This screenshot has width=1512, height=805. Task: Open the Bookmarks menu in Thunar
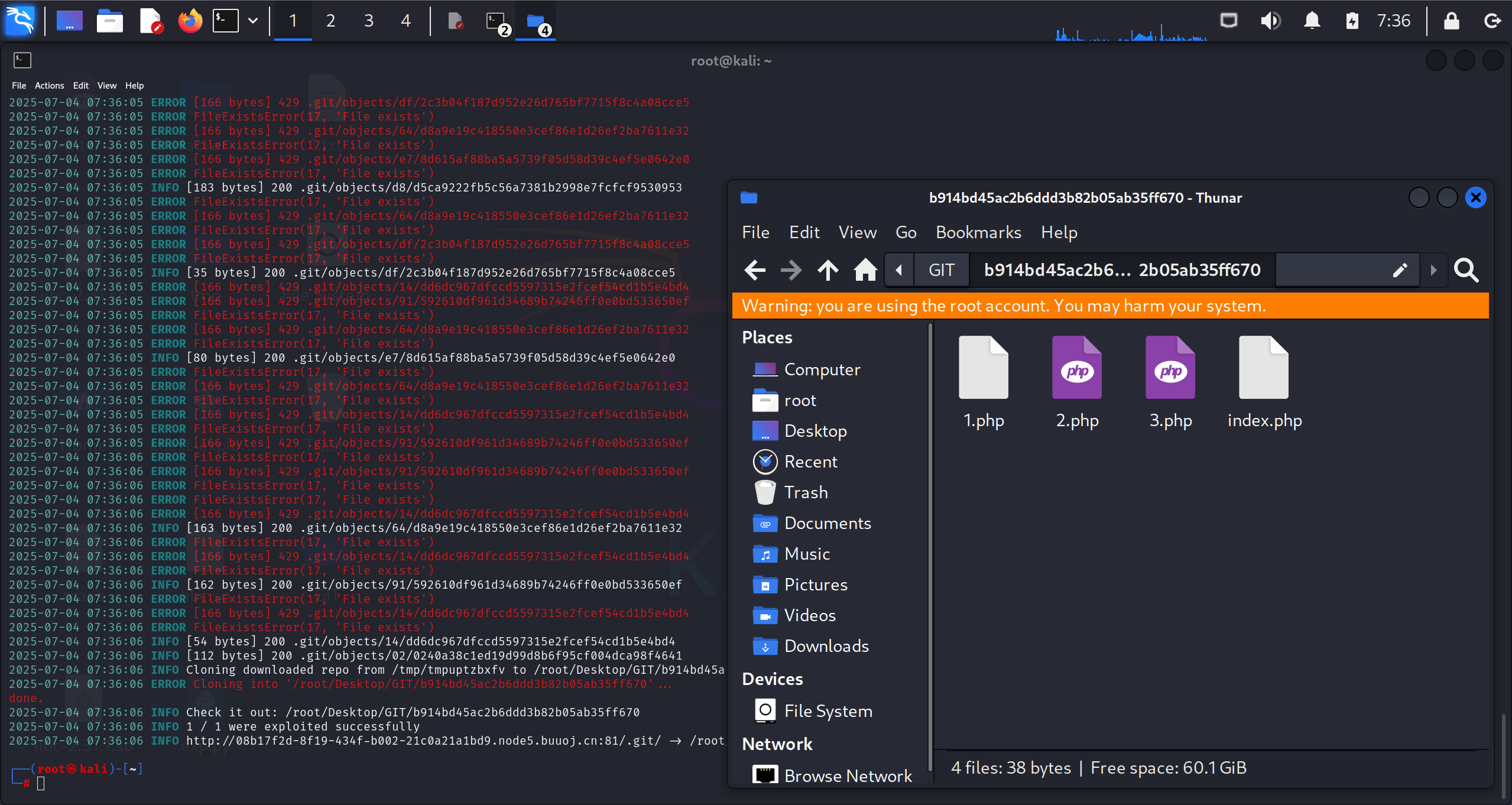978,232
